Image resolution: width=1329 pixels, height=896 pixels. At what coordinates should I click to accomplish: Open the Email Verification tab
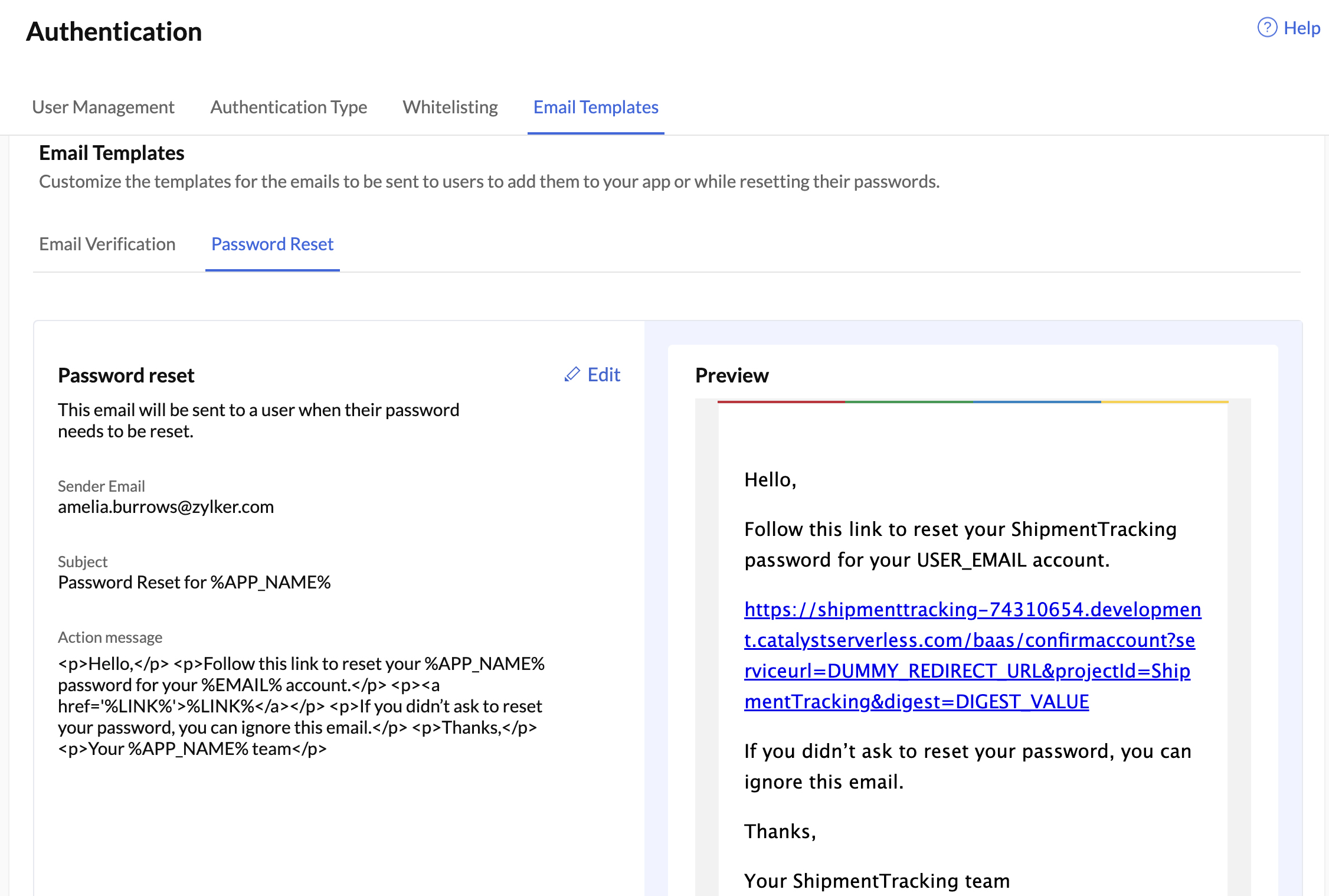(x=107, y=244)
